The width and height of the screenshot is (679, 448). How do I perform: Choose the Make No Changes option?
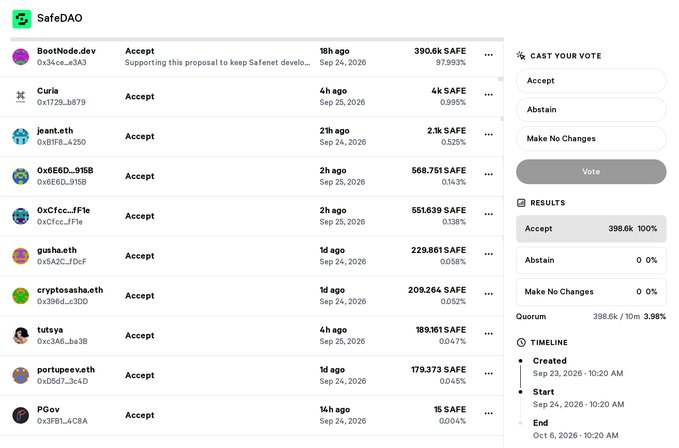tap(591, 139)
